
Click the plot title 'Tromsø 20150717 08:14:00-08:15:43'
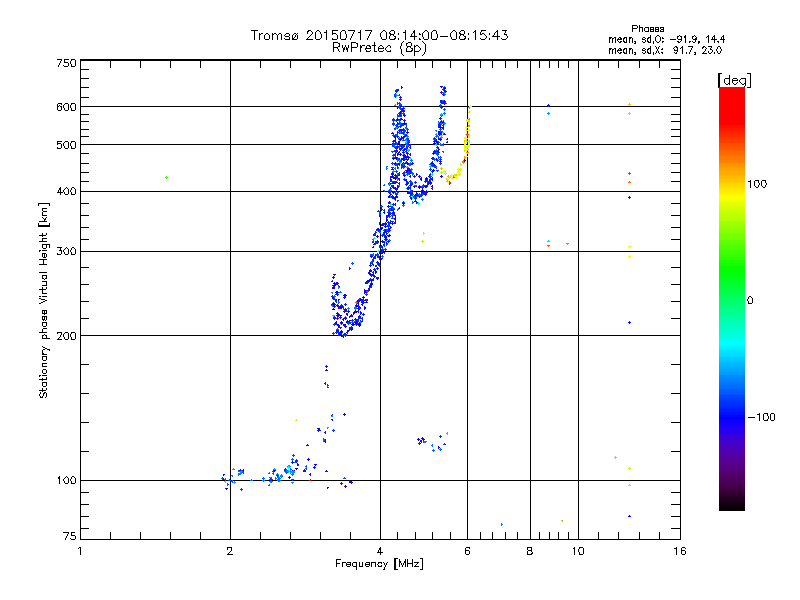tap(379, 35)
